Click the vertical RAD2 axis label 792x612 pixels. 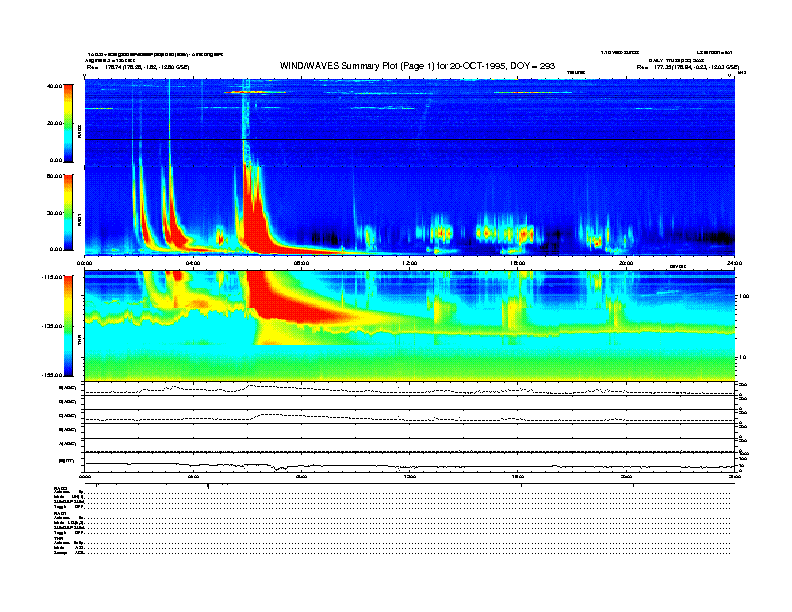pos(79,131)
